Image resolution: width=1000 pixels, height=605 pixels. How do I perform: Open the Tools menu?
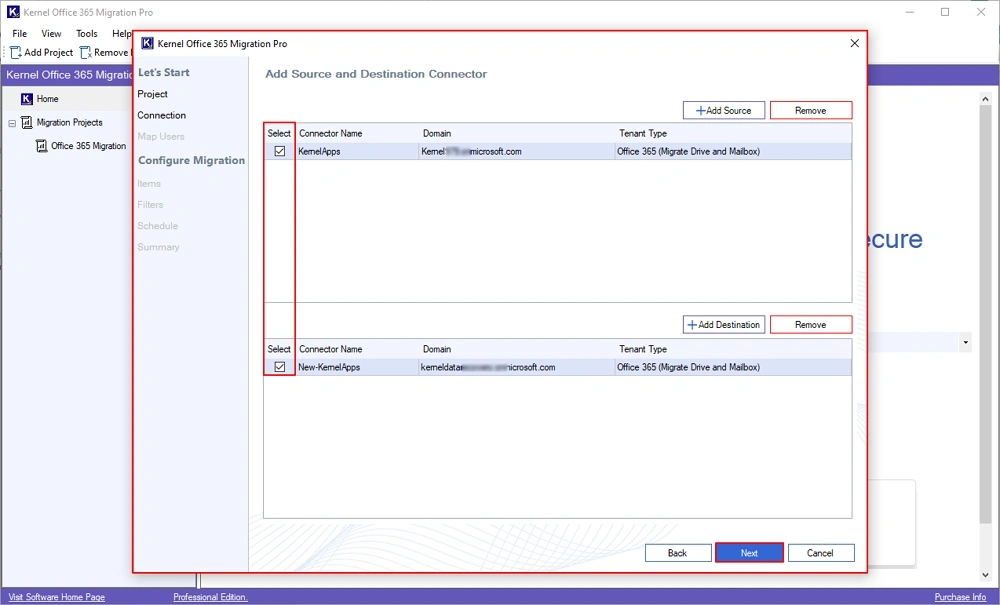(87, 34)
